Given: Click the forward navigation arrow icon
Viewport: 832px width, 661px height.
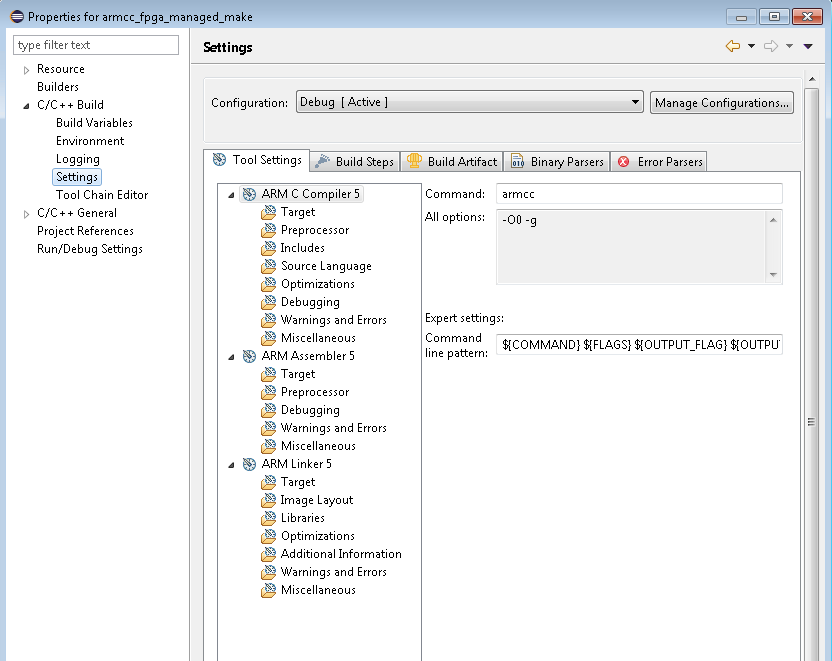Looking at the screenshot, I should point(770,47).
